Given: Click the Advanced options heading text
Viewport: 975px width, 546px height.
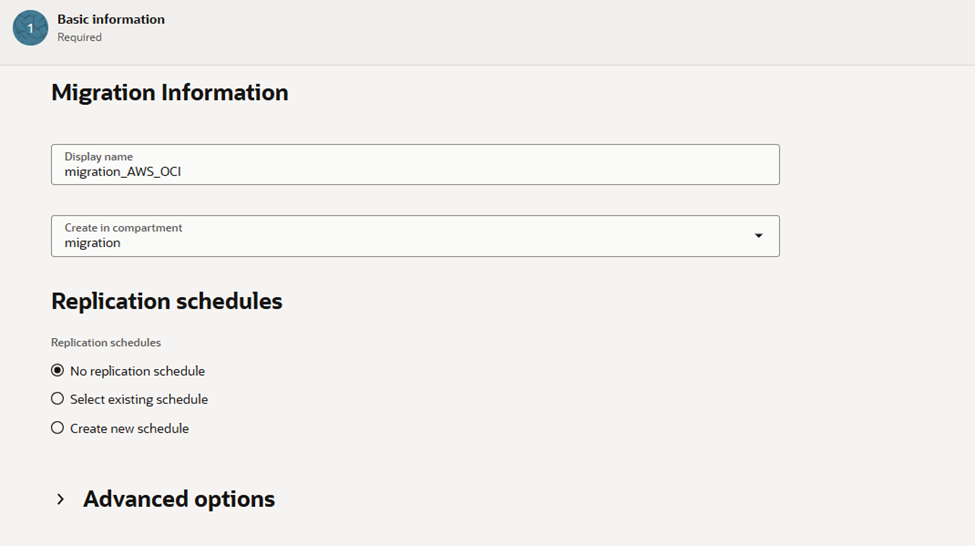Looking at the screenshot, I should click(x=179, y=499).
